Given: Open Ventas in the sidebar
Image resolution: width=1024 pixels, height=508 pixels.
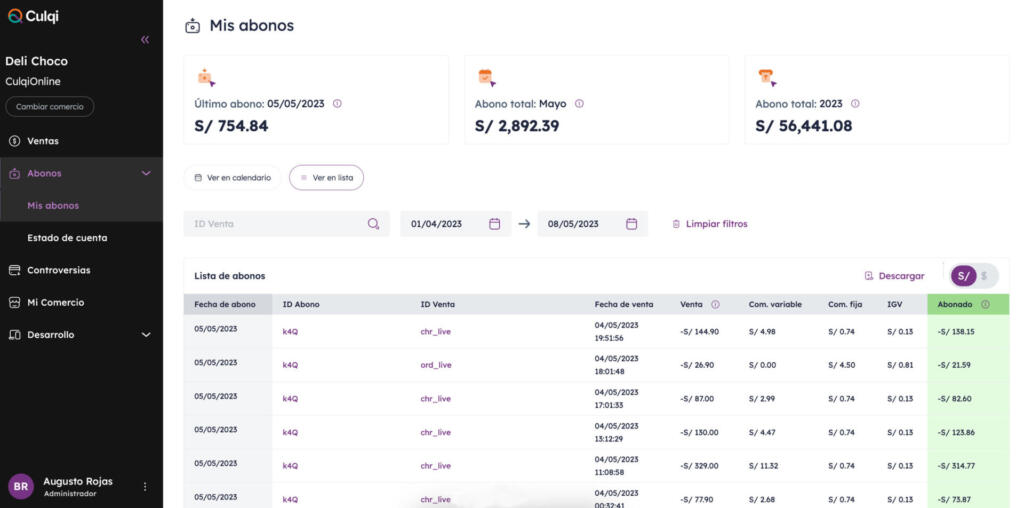Looking at the screenshot, I should coord(42,141).
